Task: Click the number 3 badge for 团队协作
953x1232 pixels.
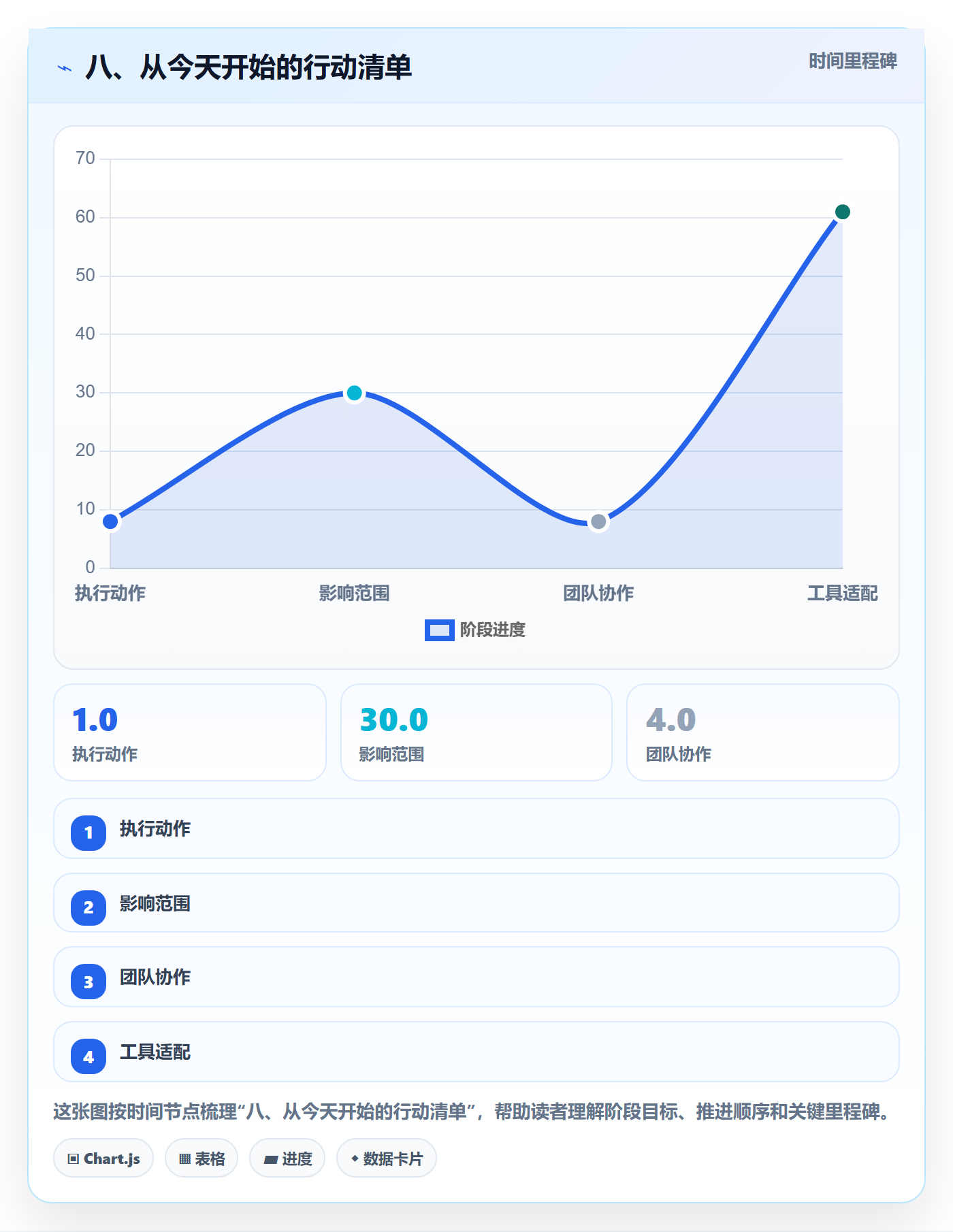Action: coord(88,982)
